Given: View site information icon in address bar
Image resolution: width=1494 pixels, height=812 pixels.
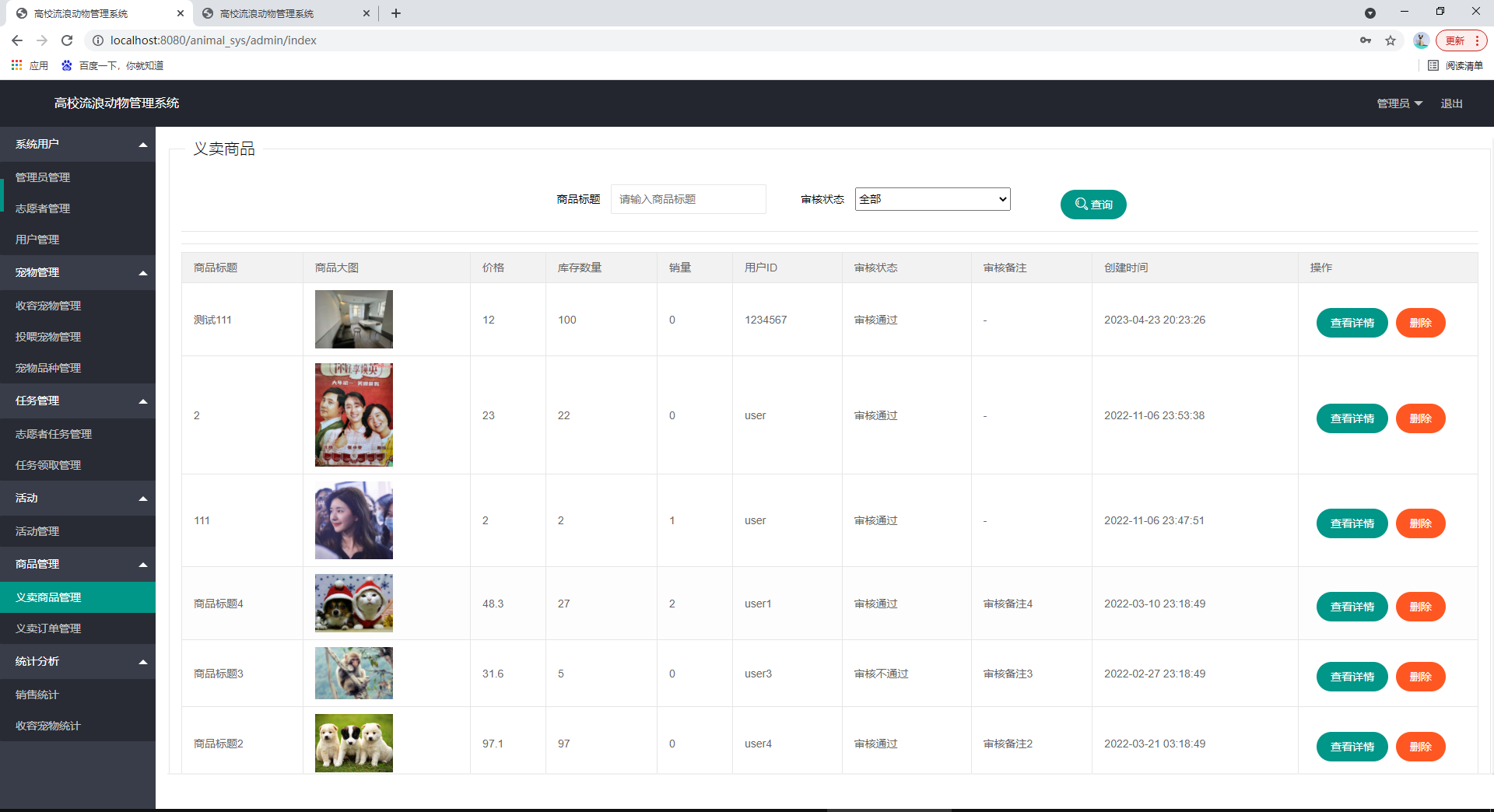Looking at the screenshot, I should pos(98,40).
